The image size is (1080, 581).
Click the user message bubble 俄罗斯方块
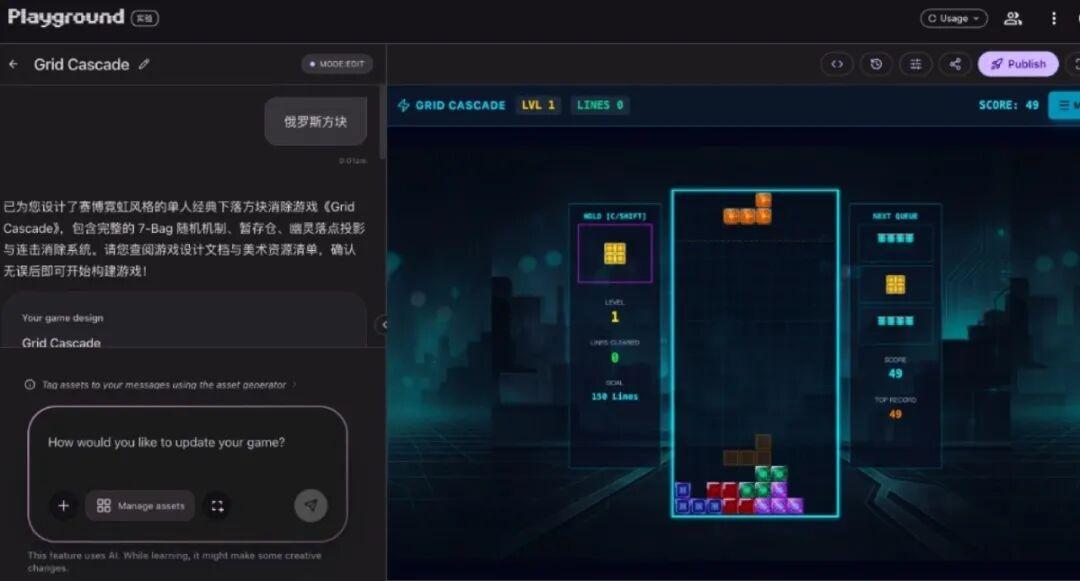pos(315,121)
